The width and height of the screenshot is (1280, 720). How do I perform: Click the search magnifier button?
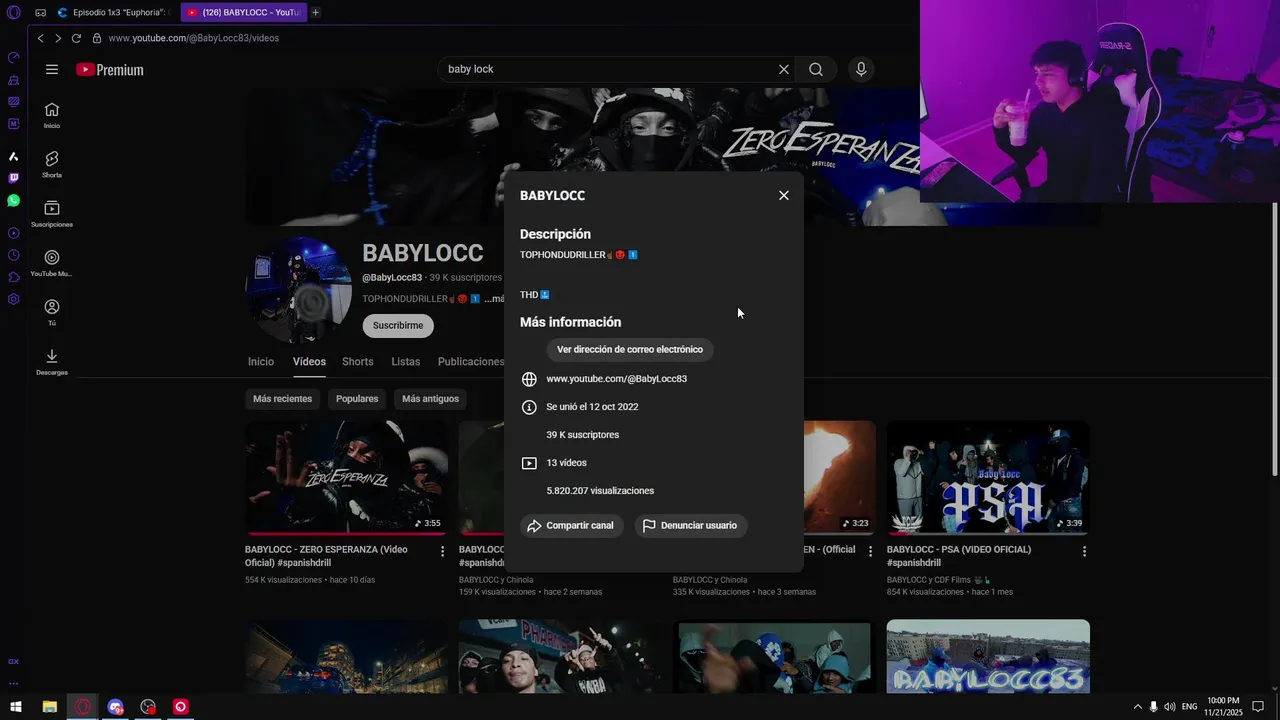click(x=816, y=70)
